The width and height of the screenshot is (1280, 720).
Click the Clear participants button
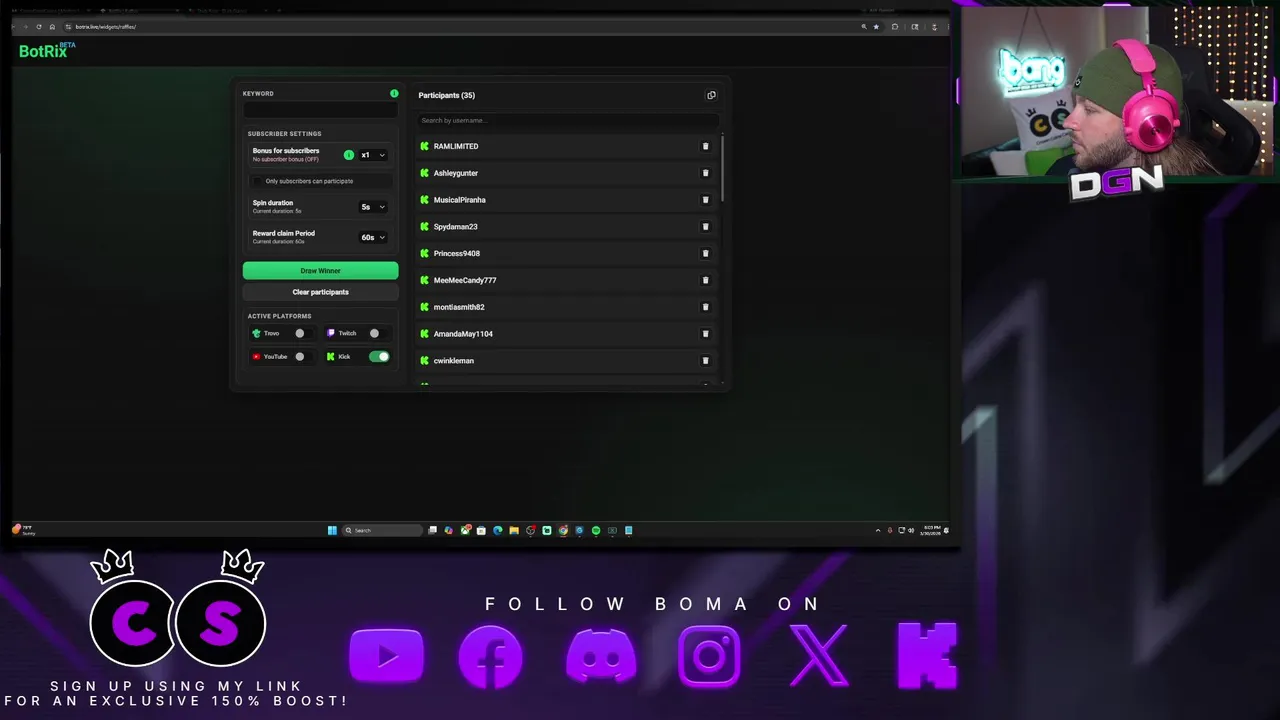320,292
